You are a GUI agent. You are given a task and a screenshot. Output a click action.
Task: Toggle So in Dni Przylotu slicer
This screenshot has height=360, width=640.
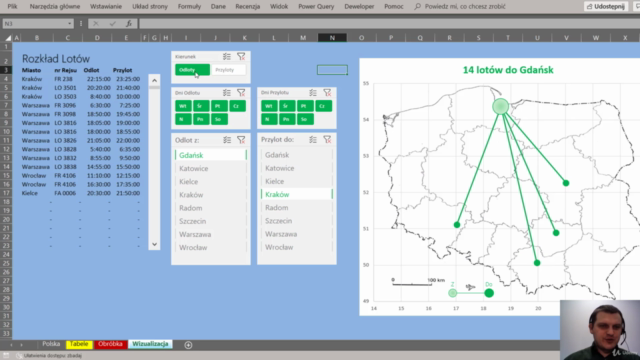[x=305, y=119]
